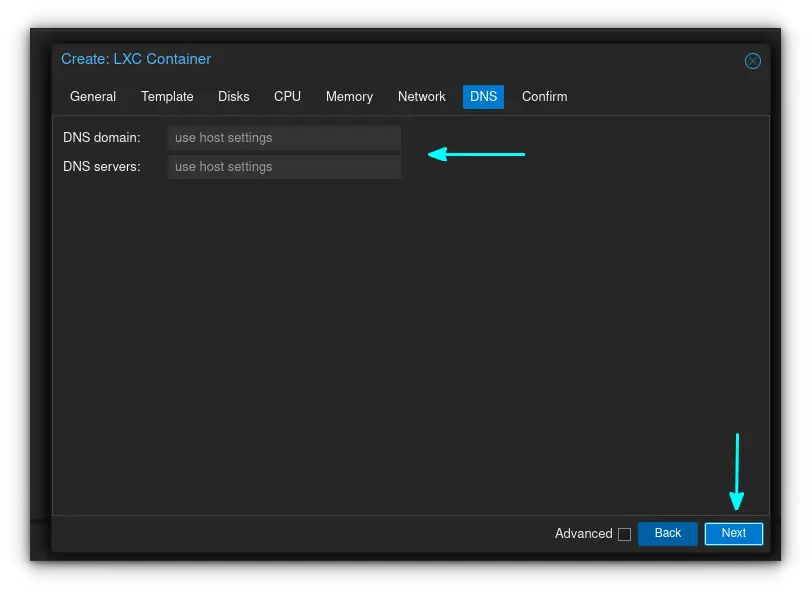Viewport: 811px width, 593px height.
Task: Jump to the Confirm tab
Action: point(544,97)
